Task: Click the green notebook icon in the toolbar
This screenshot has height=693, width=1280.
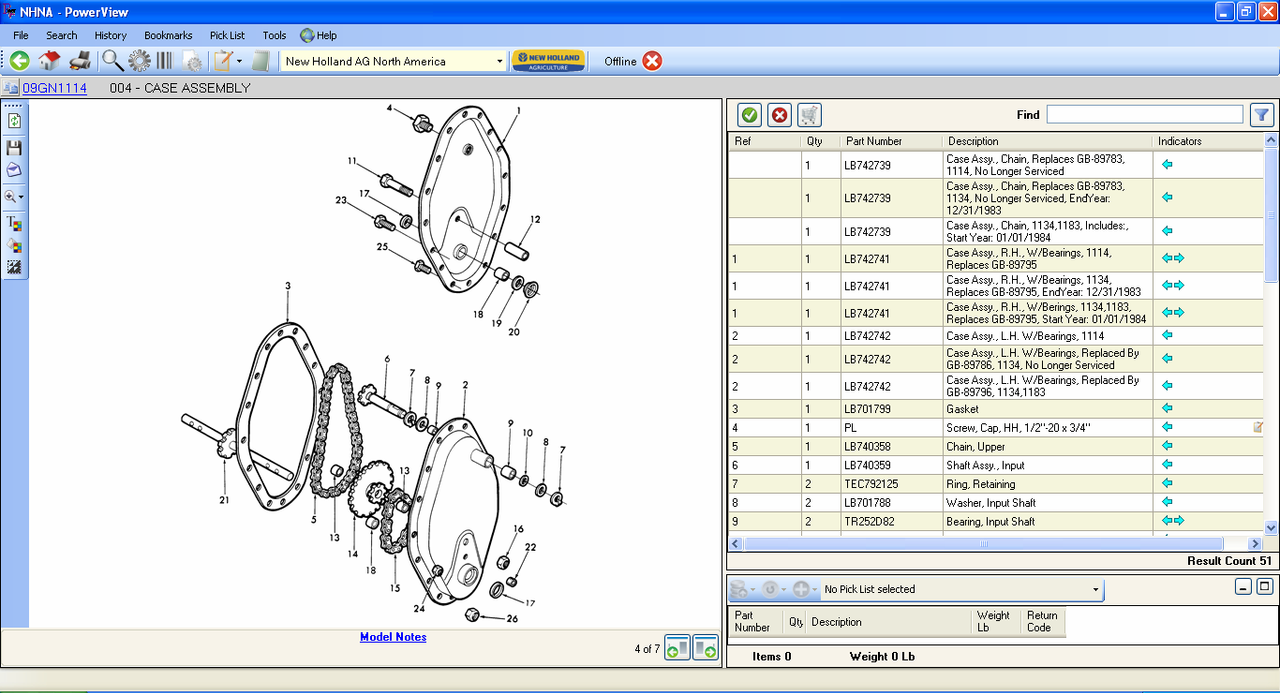Action: click(x=261, y=61)
